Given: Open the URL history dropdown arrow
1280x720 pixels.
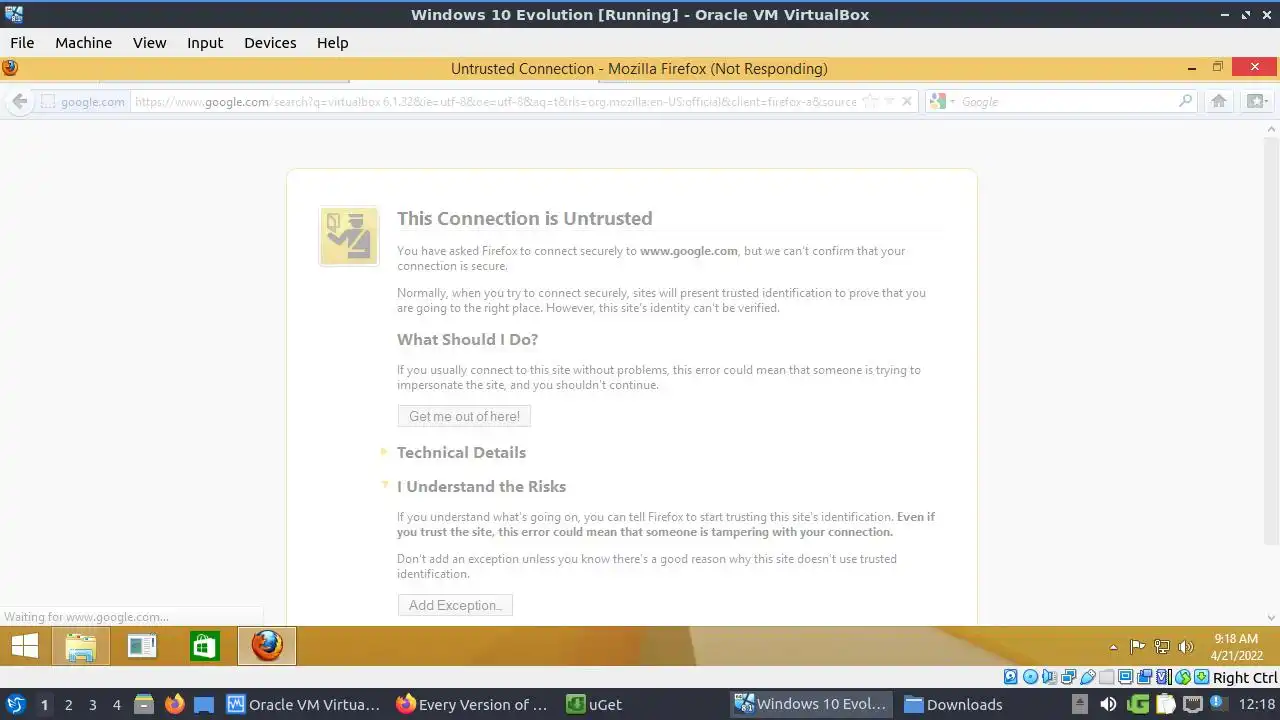Looking at the screenshot, I should (x=888, y=102).
